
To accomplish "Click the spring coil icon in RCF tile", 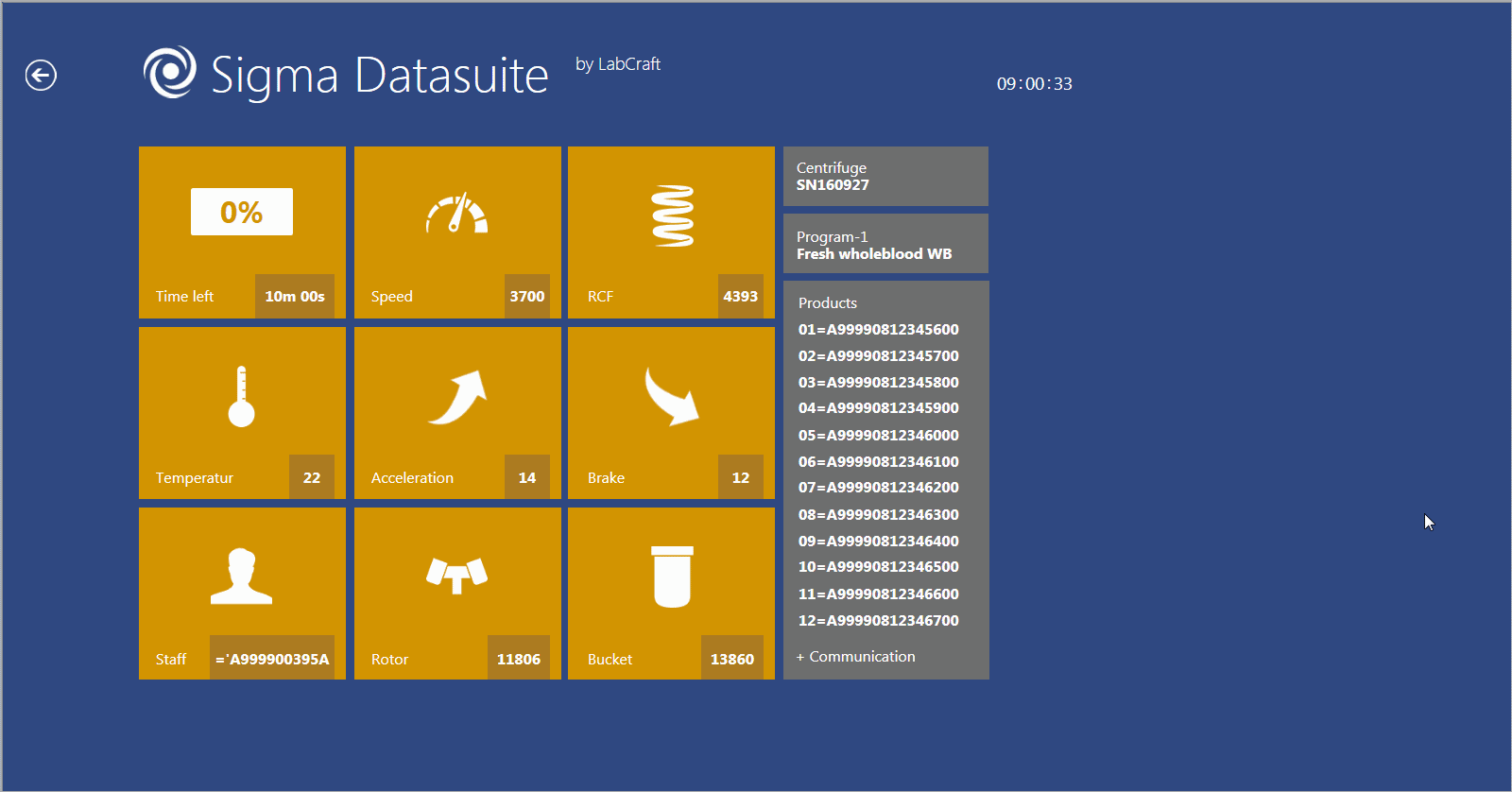I will pos(673,216).
